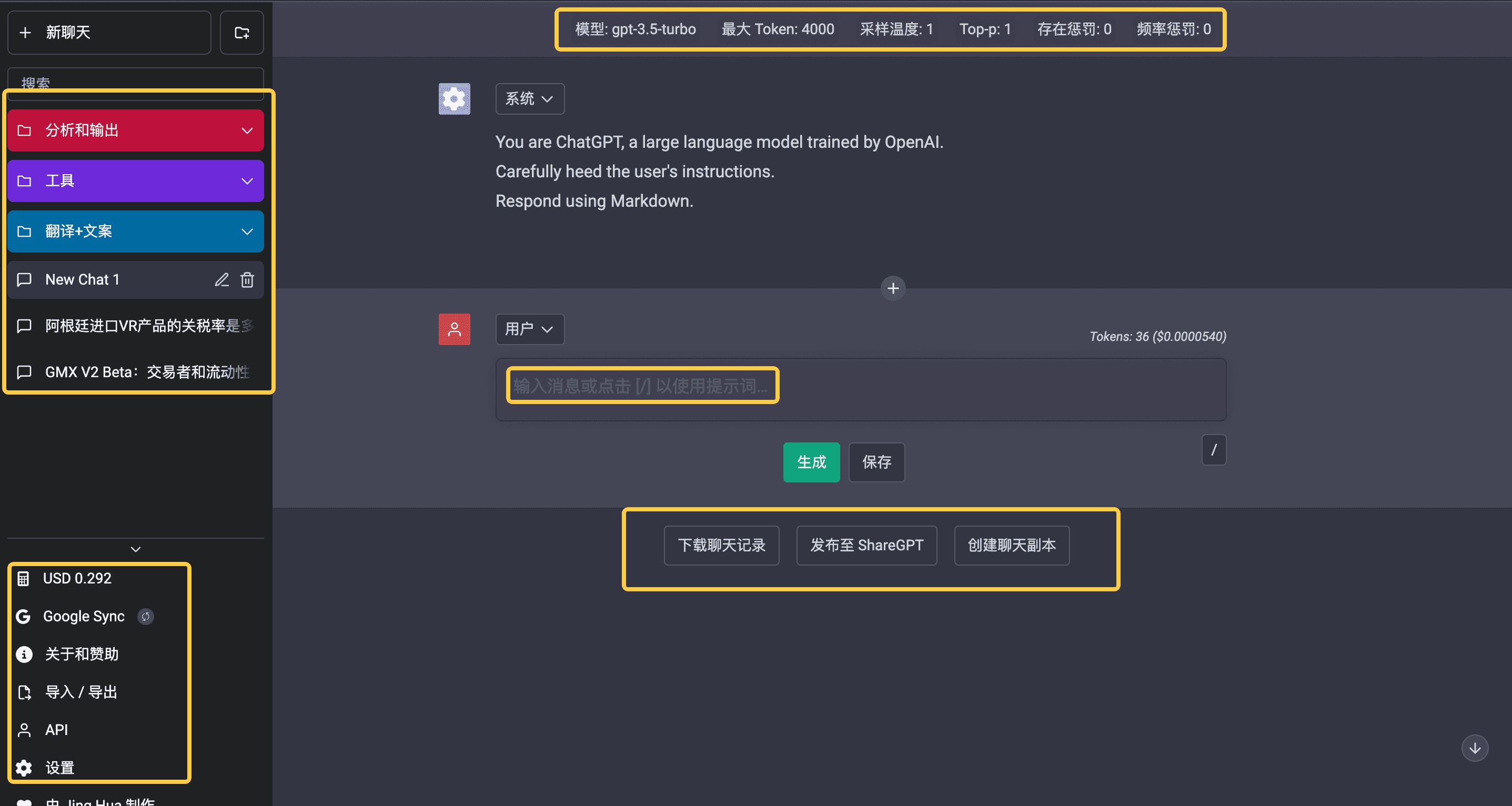The width and height of the screenshot is (1512, 806).
Task: Open the 系统 role dropdown
Action: (530, 98)
